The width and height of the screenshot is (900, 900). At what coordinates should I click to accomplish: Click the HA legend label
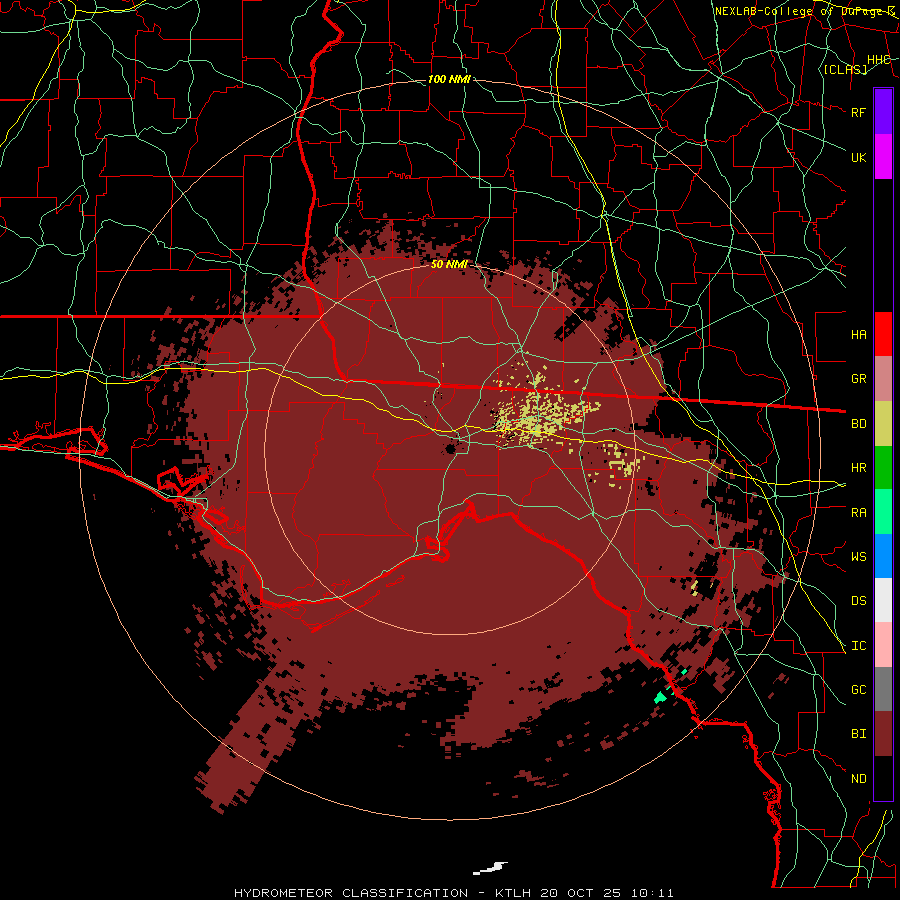point(858,334)
